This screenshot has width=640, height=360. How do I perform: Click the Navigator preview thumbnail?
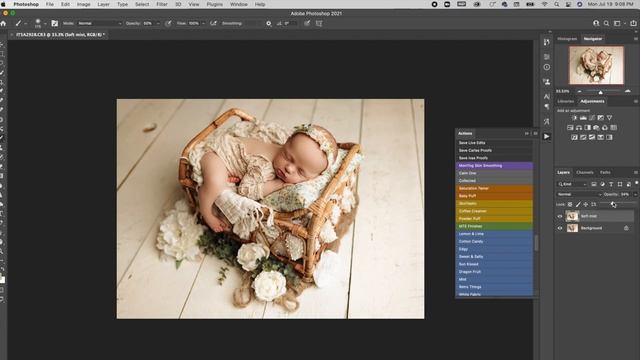(x=596, y=65)
